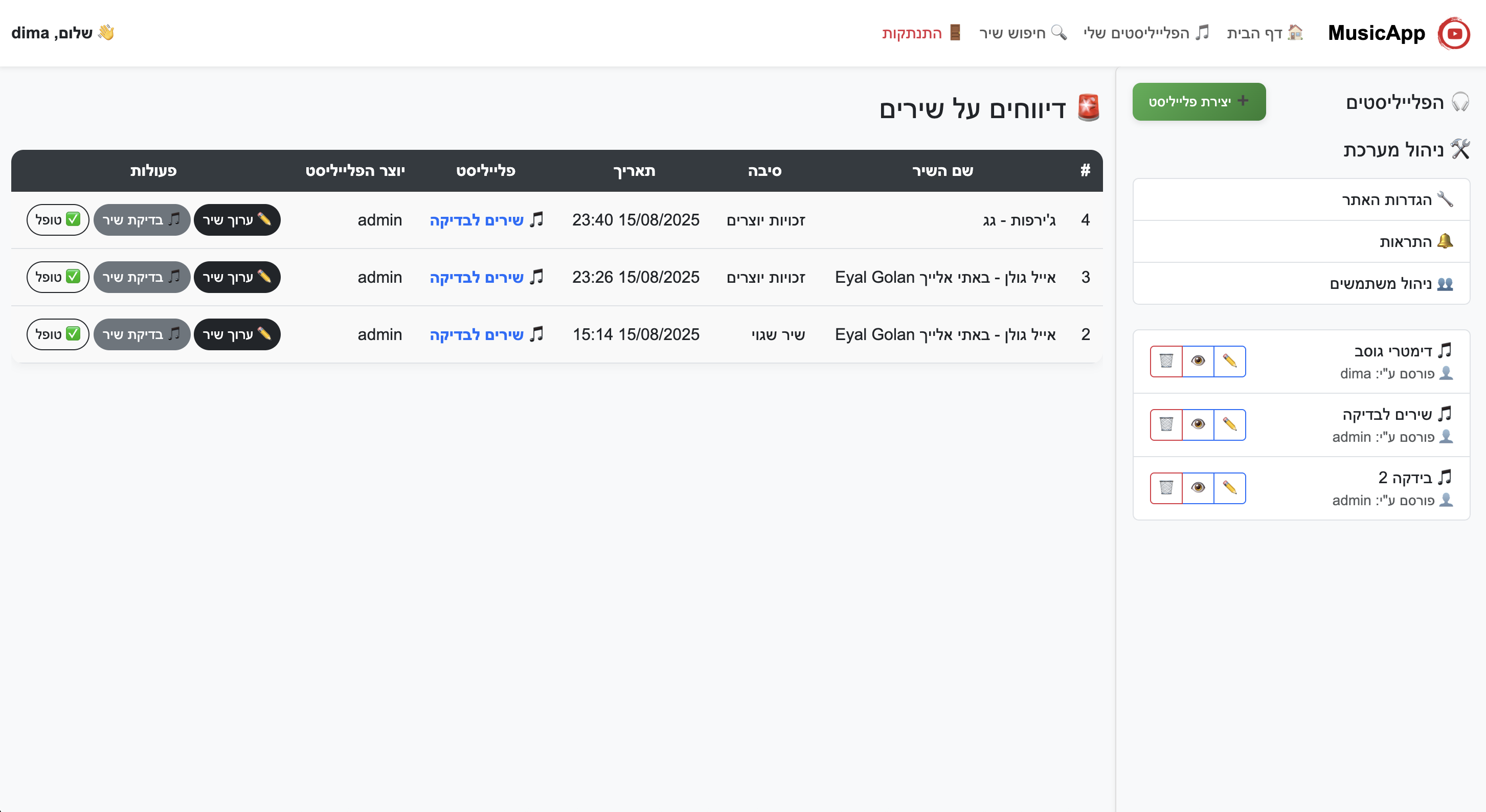
Task: Click edit song (ערוך שיר) for report 4
Action: tap(237, 220)
